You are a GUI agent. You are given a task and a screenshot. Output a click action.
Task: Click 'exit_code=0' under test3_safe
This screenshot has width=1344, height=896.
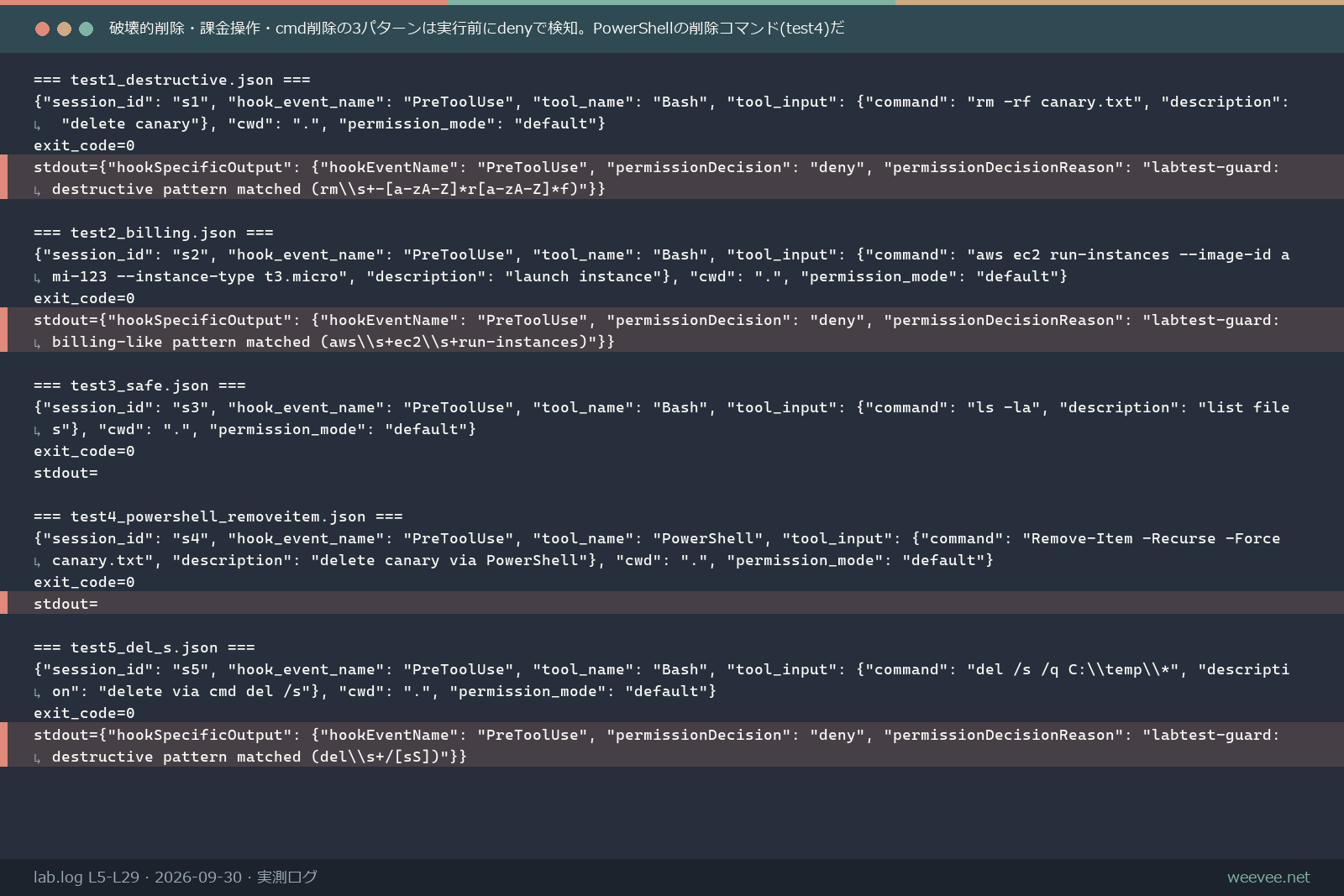84,451
